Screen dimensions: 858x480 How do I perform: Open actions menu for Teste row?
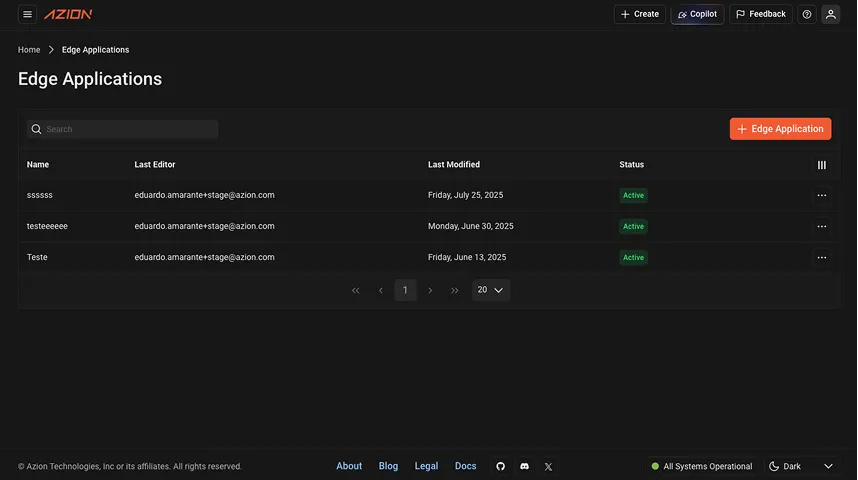pyautogui.click(x=821, y=258)
